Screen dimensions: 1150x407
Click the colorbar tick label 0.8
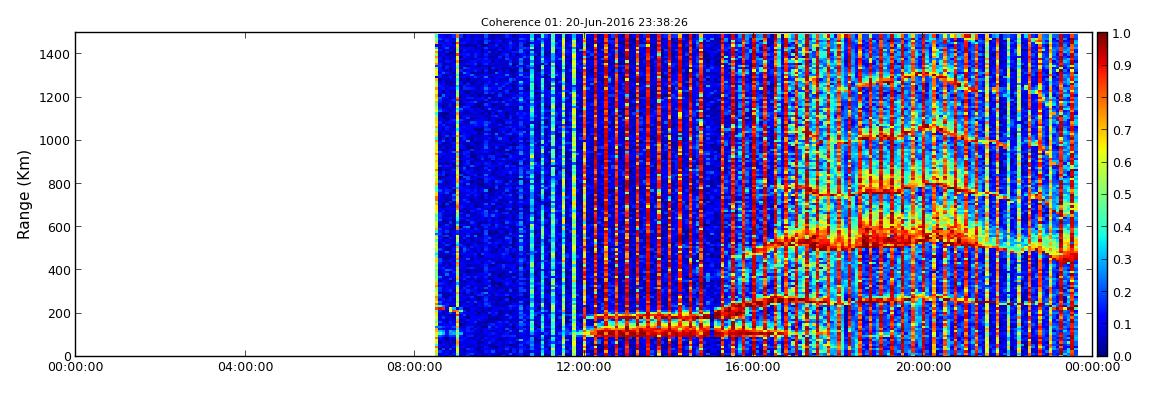tap(1121, 98)
